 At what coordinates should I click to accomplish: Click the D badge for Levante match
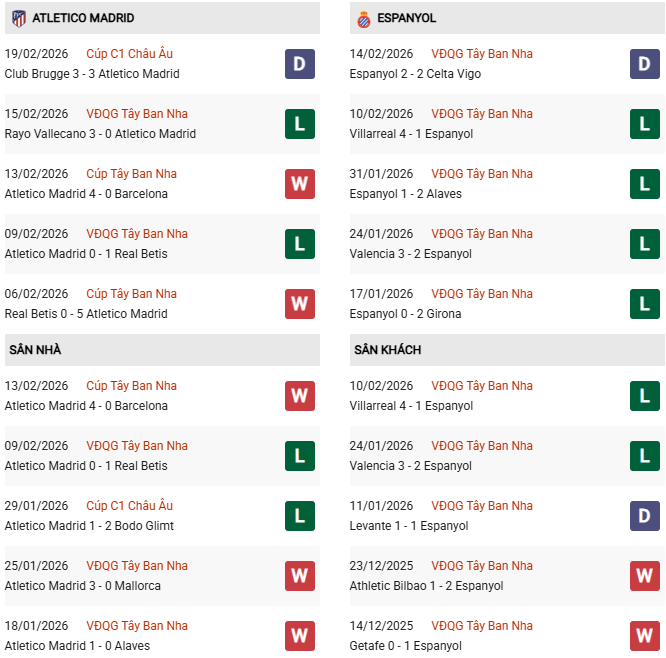pos(645,516)
